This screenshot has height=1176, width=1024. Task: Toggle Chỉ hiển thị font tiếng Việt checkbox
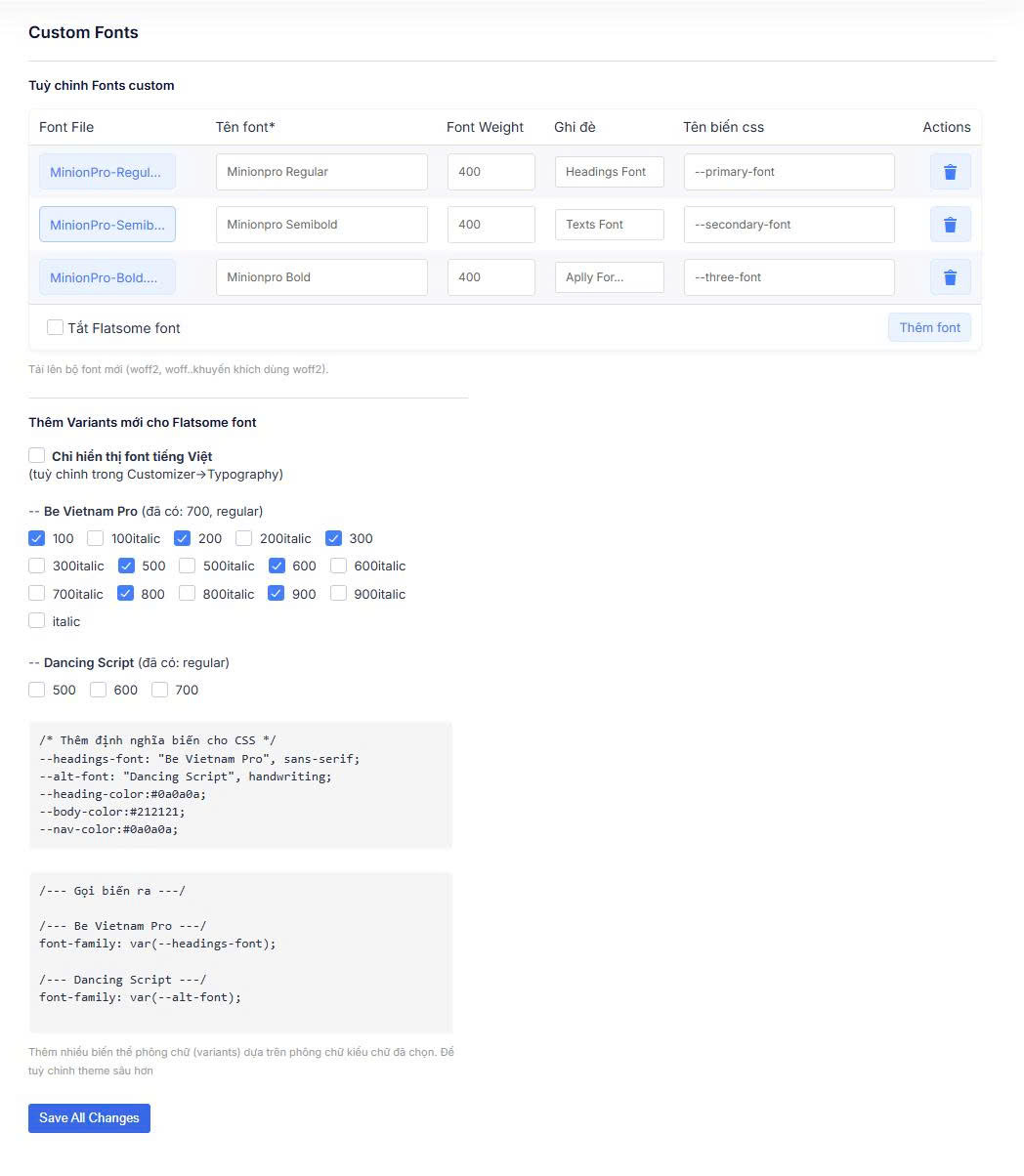(x=37, y=456)
